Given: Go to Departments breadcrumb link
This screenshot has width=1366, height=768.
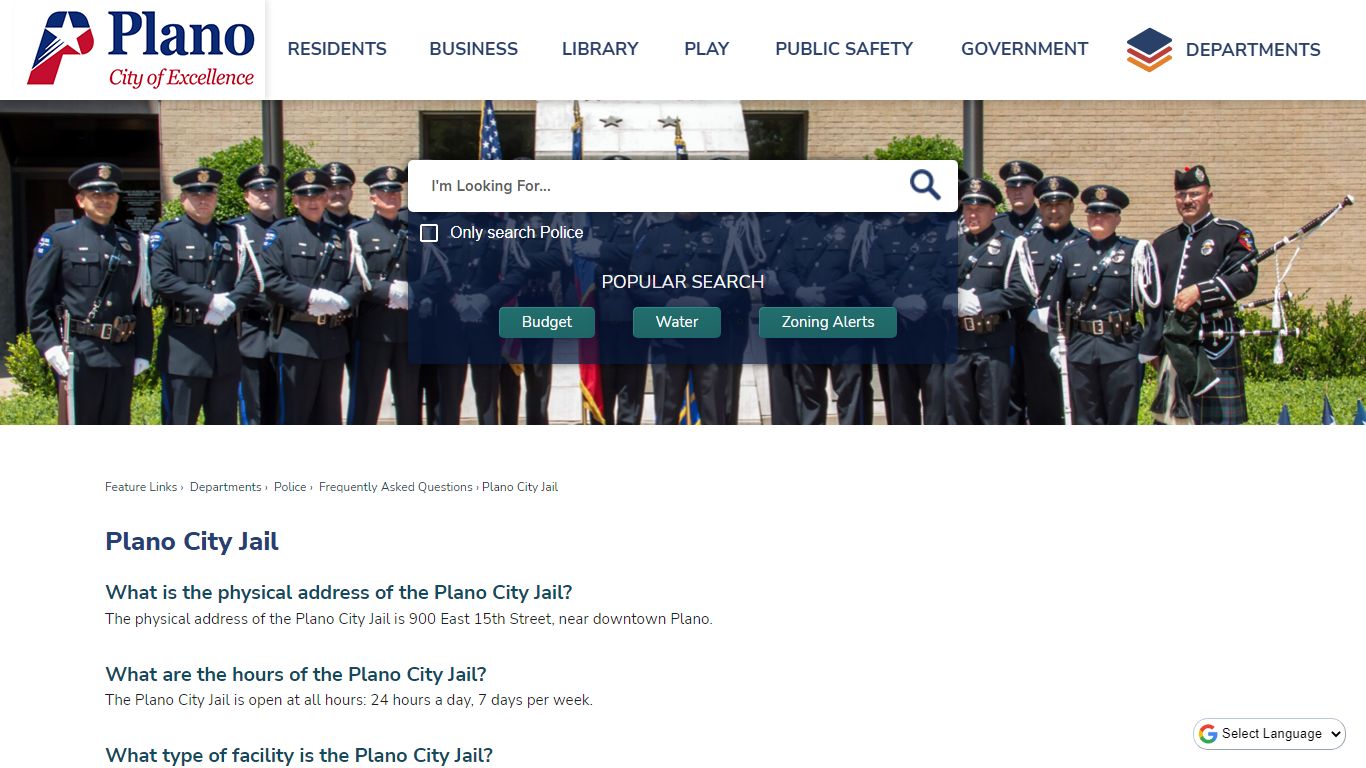Looking at the screenshot, I should click(226, 487).
